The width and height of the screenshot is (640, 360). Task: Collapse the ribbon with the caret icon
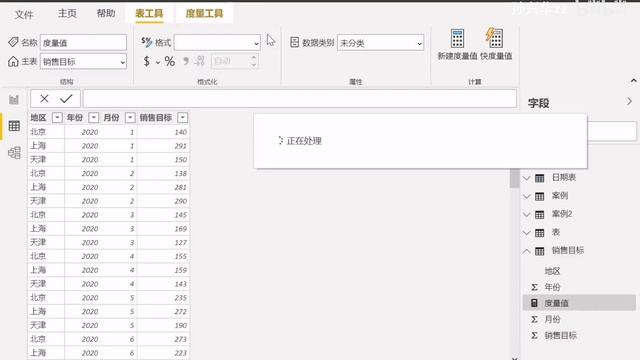click(633, 81)
